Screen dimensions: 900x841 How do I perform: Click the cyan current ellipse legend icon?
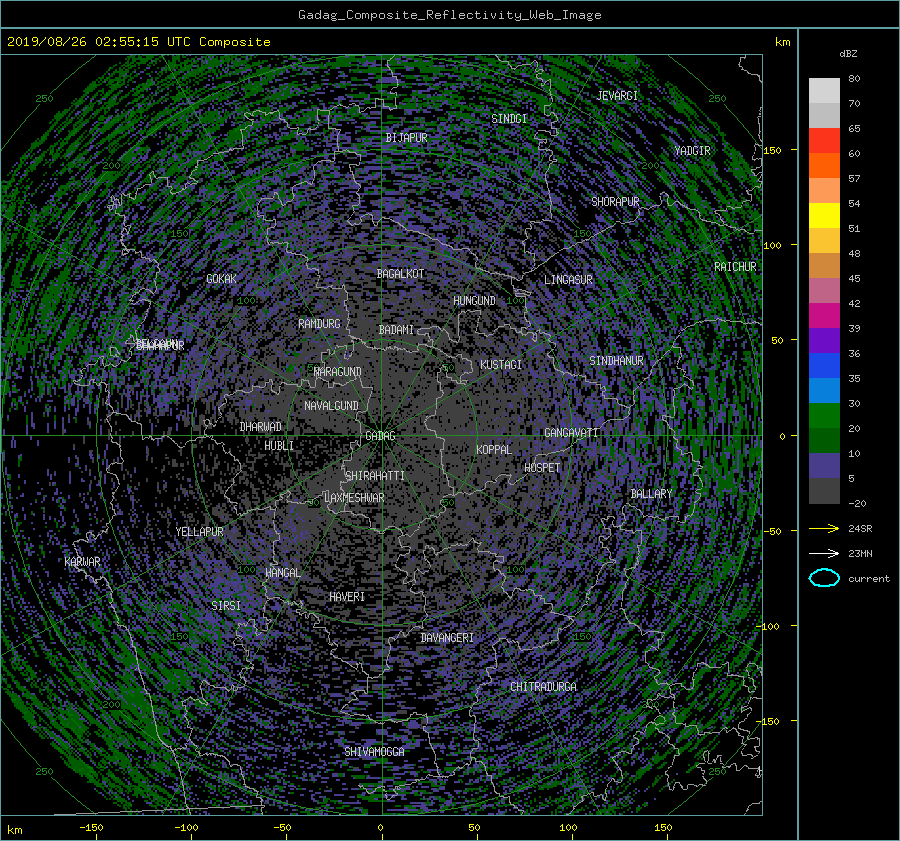point(824,578)
